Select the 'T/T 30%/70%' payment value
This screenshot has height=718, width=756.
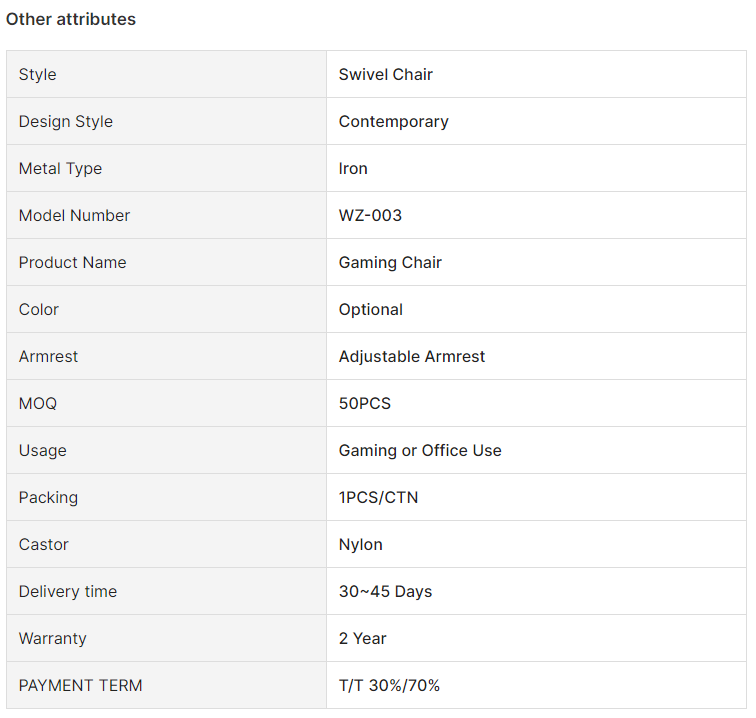pyautogui.click(x=389, y=685)
